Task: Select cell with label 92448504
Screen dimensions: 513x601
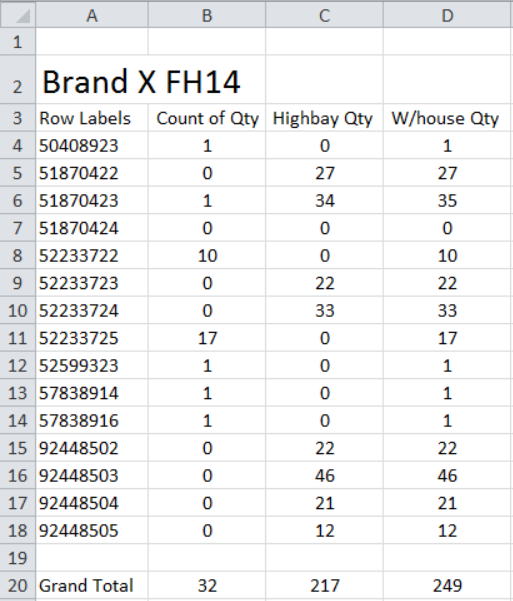Action: tap(92, 503)
